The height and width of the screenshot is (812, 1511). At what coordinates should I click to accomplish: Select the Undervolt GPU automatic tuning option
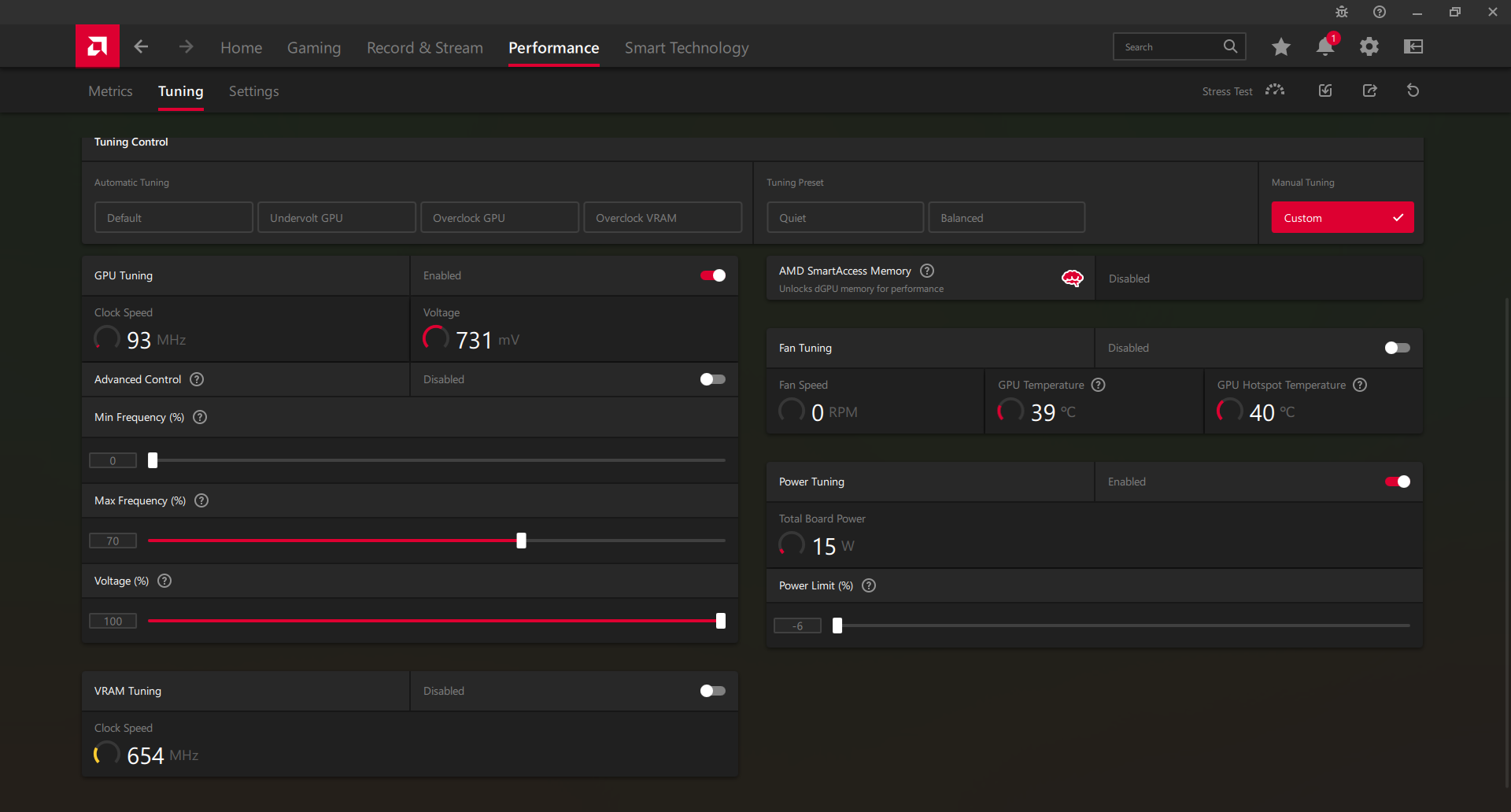pos(337,218)
